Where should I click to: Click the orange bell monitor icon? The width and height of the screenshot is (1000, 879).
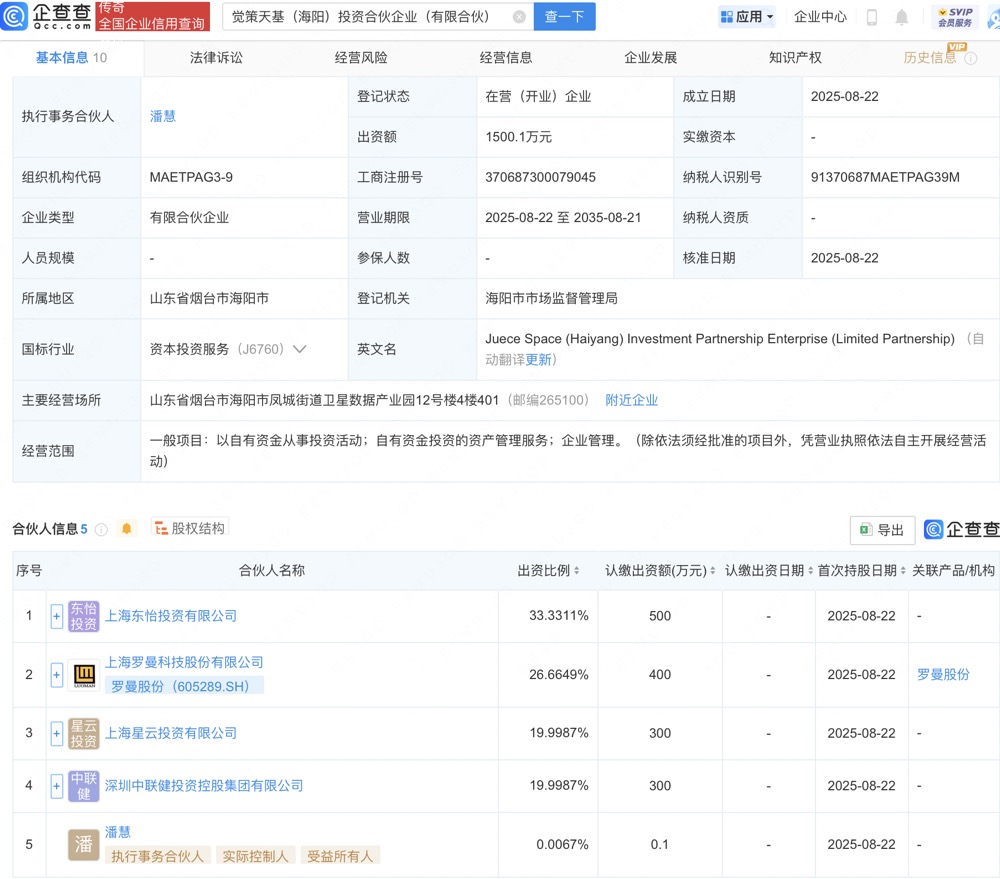point(126,529)
